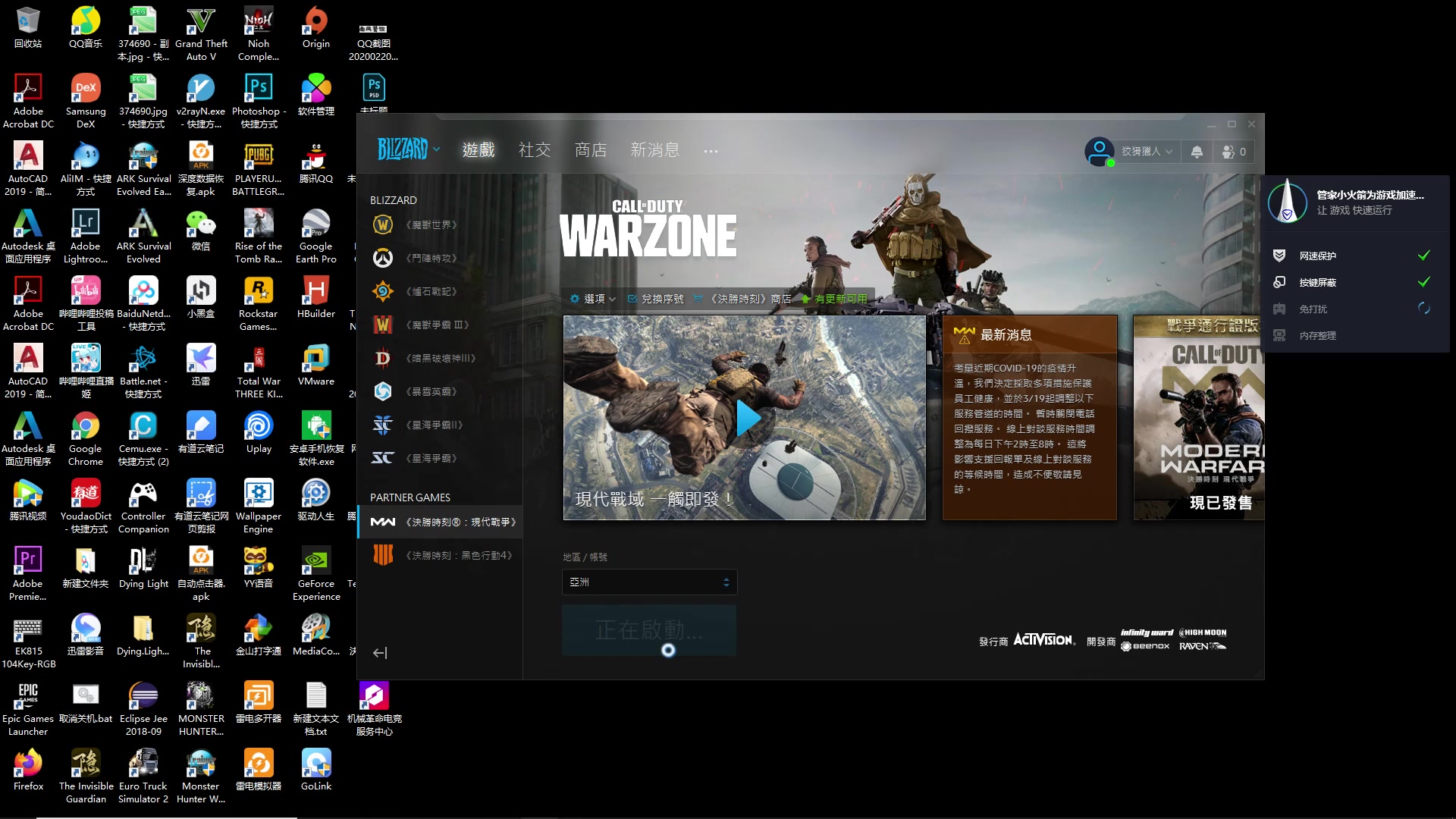Collapse the game sidebar arrow
Image resolution: width=1456 pixels, height=819 pixels.
click(x=380, y=653)
